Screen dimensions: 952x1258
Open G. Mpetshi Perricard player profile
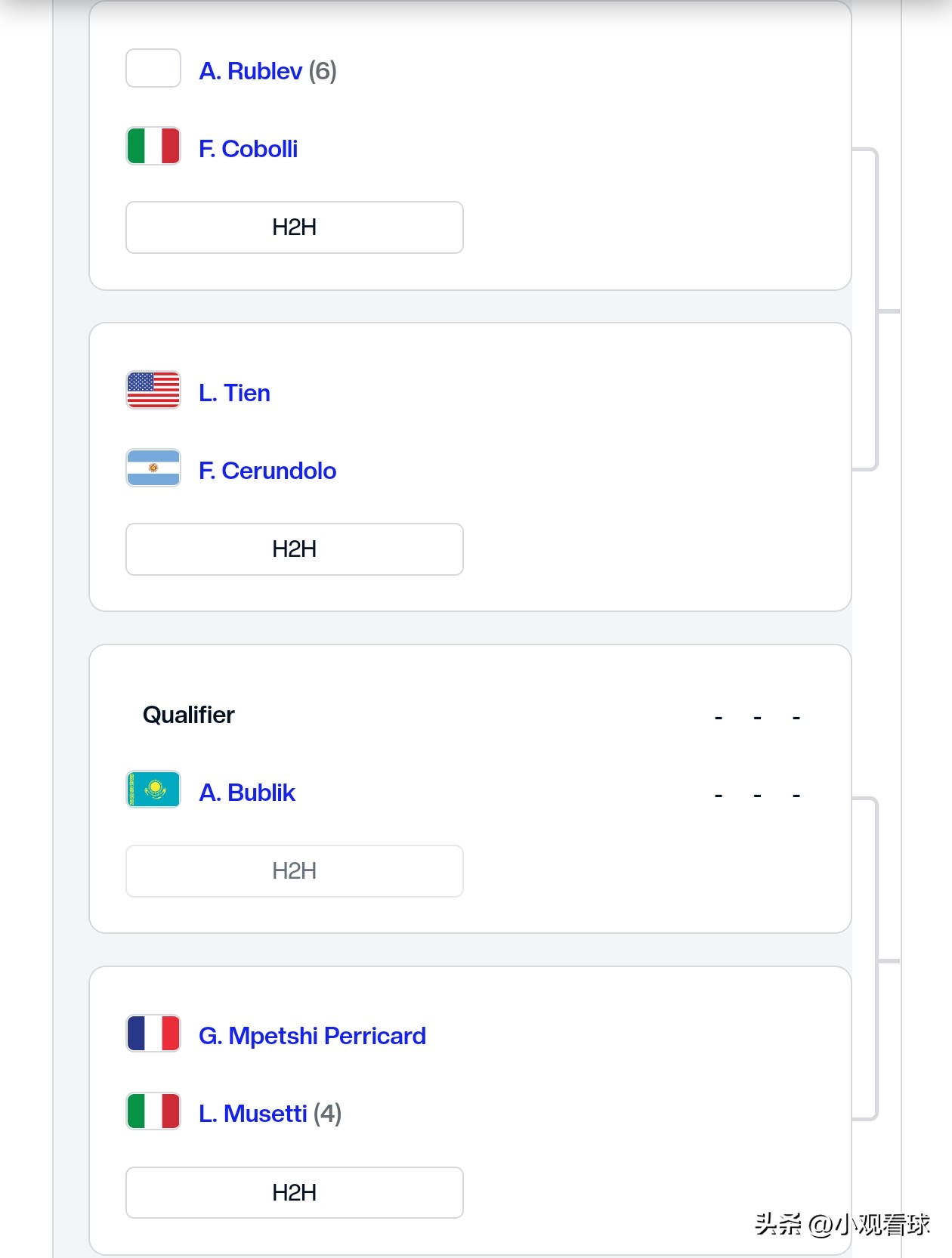[312, 1036]
